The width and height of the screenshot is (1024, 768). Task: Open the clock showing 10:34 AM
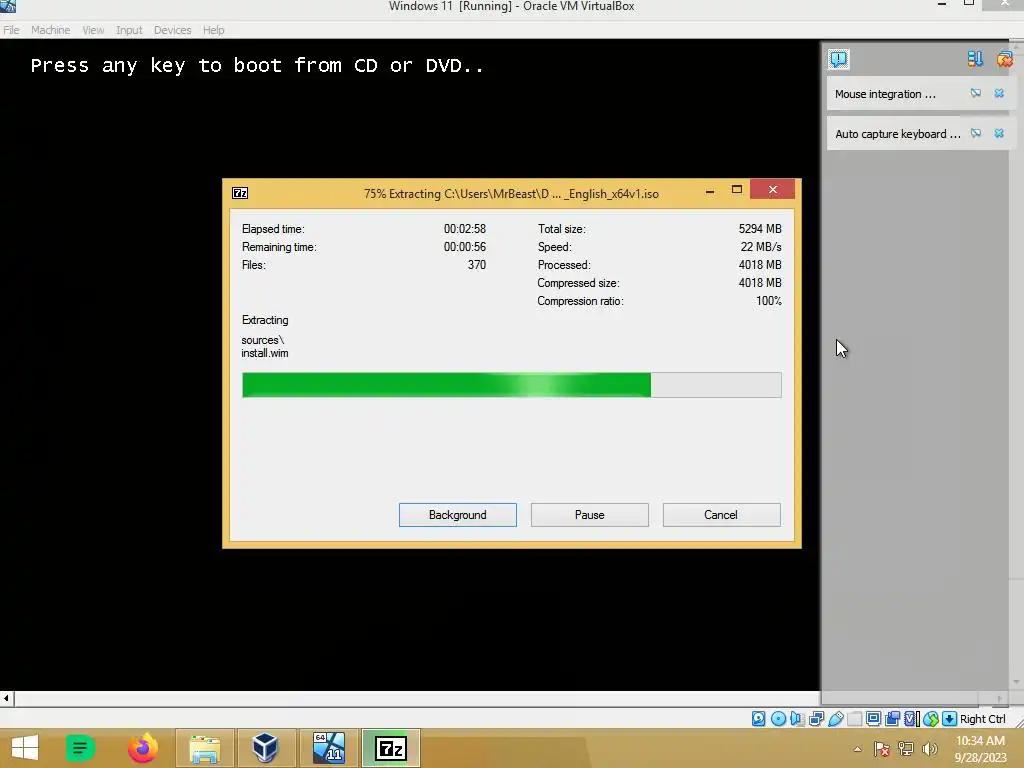pos(980,749)
